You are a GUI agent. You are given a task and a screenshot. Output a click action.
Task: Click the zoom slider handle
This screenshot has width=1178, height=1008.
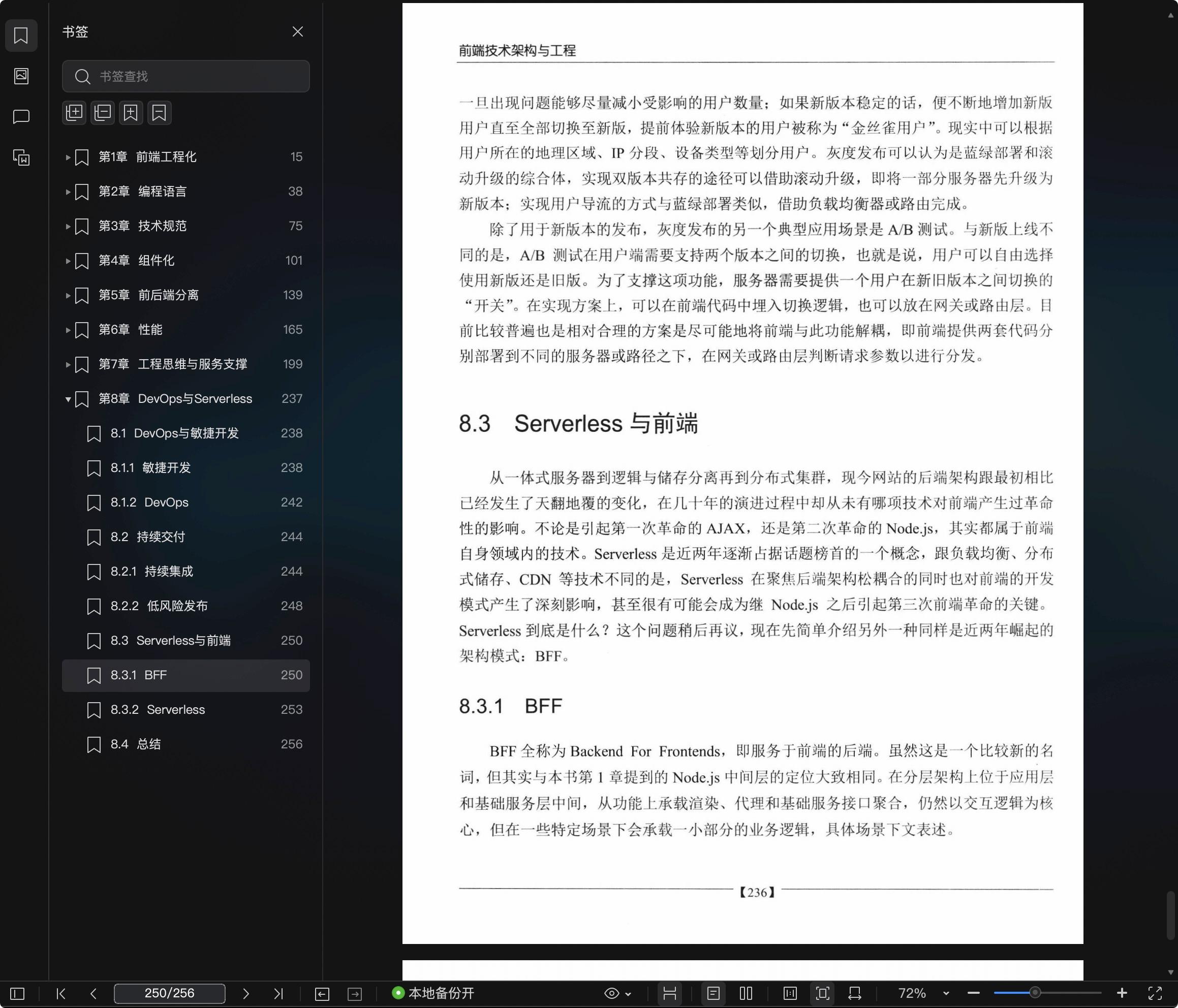point(1035,993)
